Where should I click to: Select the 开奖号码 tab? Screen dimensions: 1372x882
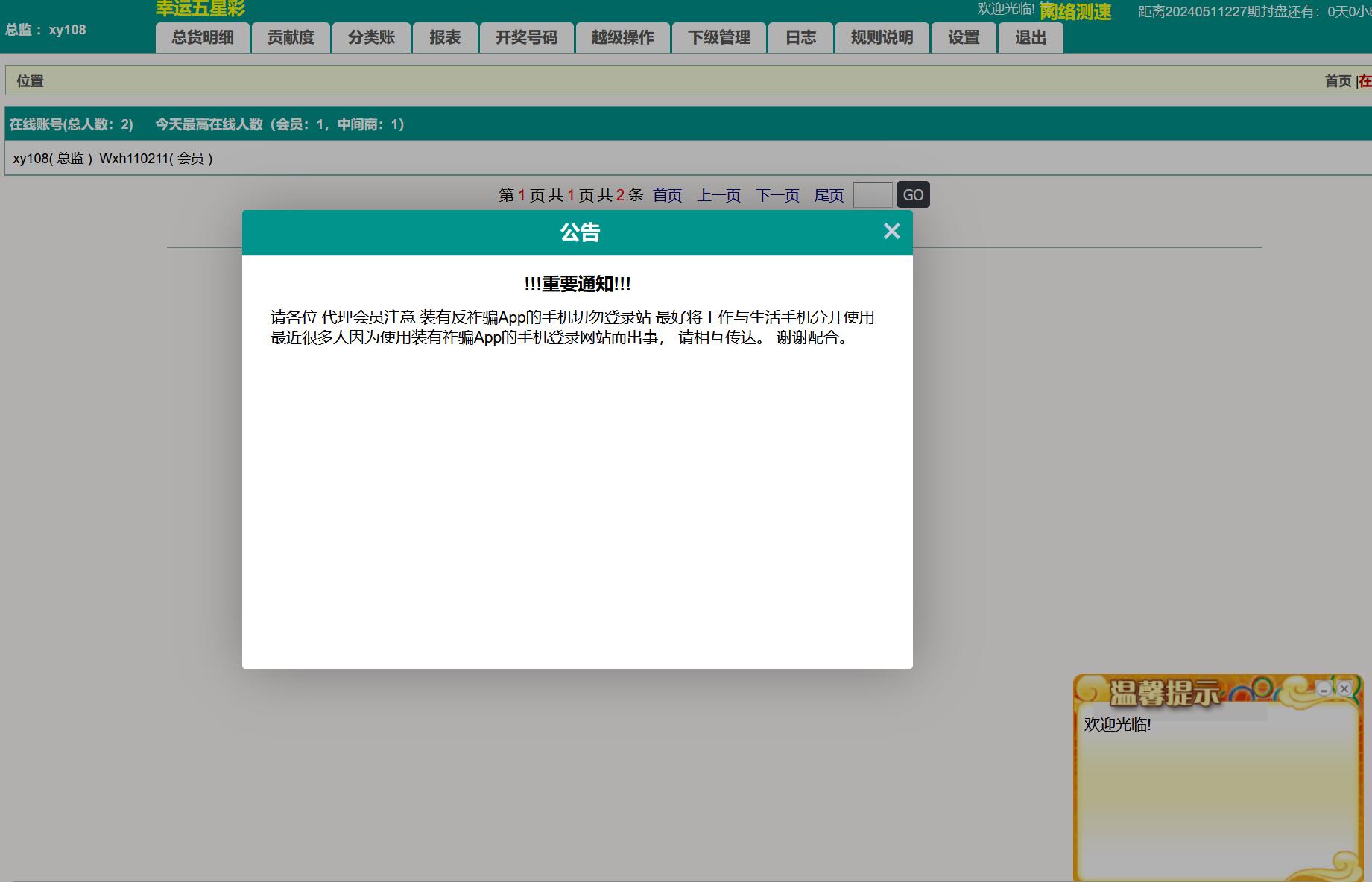(526, 38)
